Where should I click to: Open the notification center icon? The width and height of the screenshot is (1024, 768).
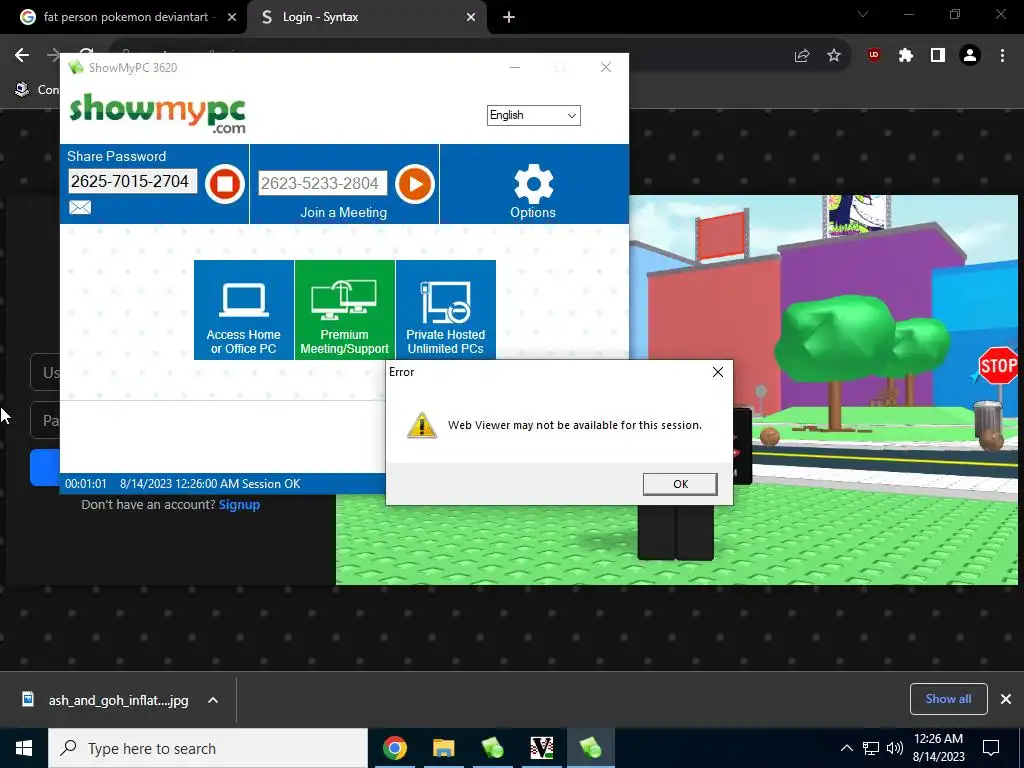(x=991, y=748)
